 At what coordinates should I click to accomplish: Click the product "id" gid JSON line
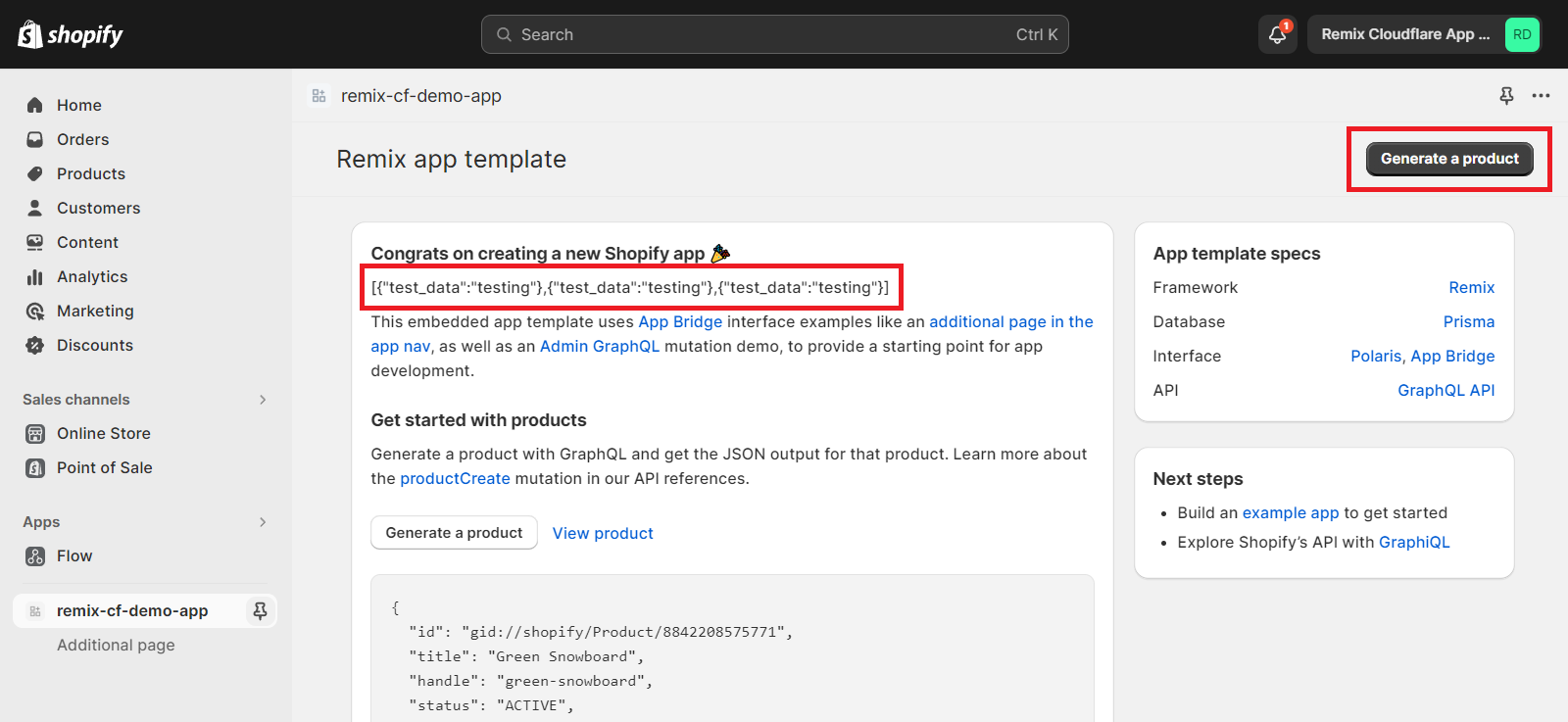tap(601, 632)
